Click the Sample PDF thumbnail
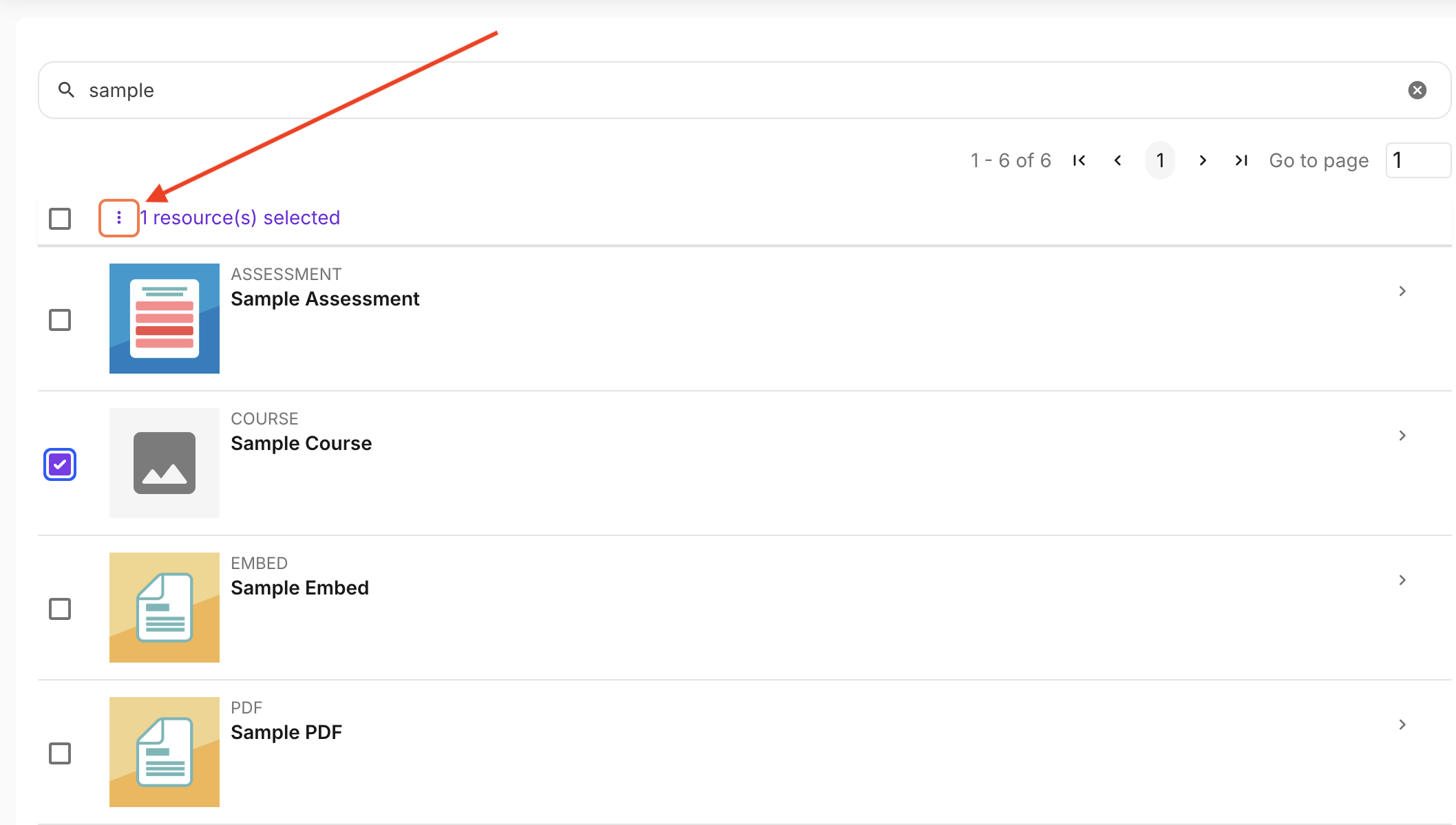 click(165, 752)
